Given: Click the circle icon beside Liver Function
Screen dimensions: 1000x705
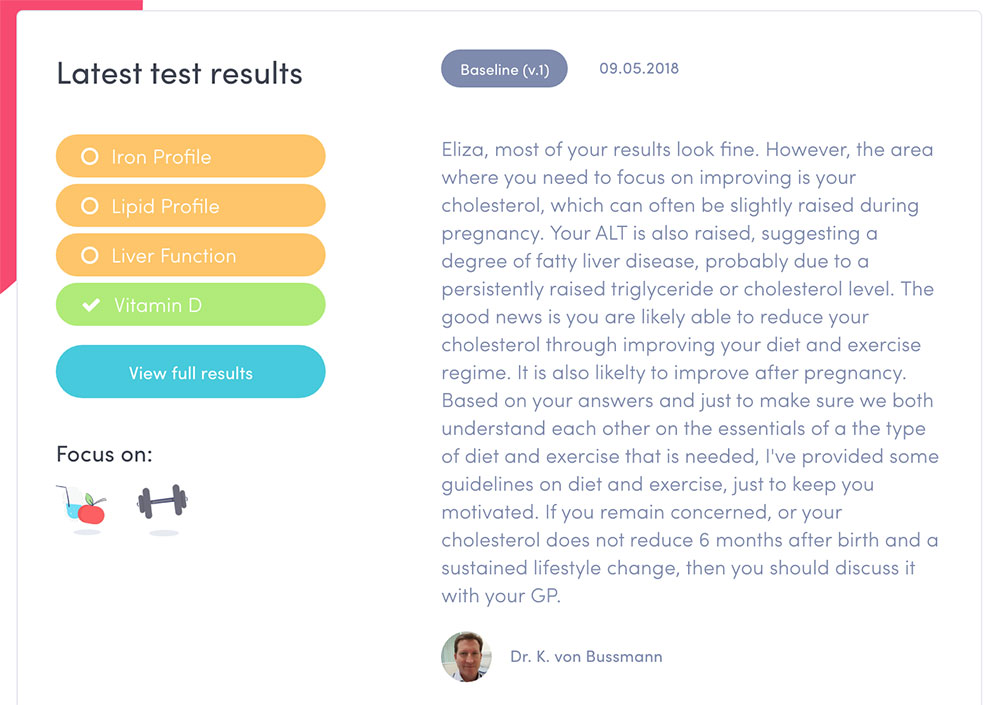Looking at the screenshot, I should point(91,255).
